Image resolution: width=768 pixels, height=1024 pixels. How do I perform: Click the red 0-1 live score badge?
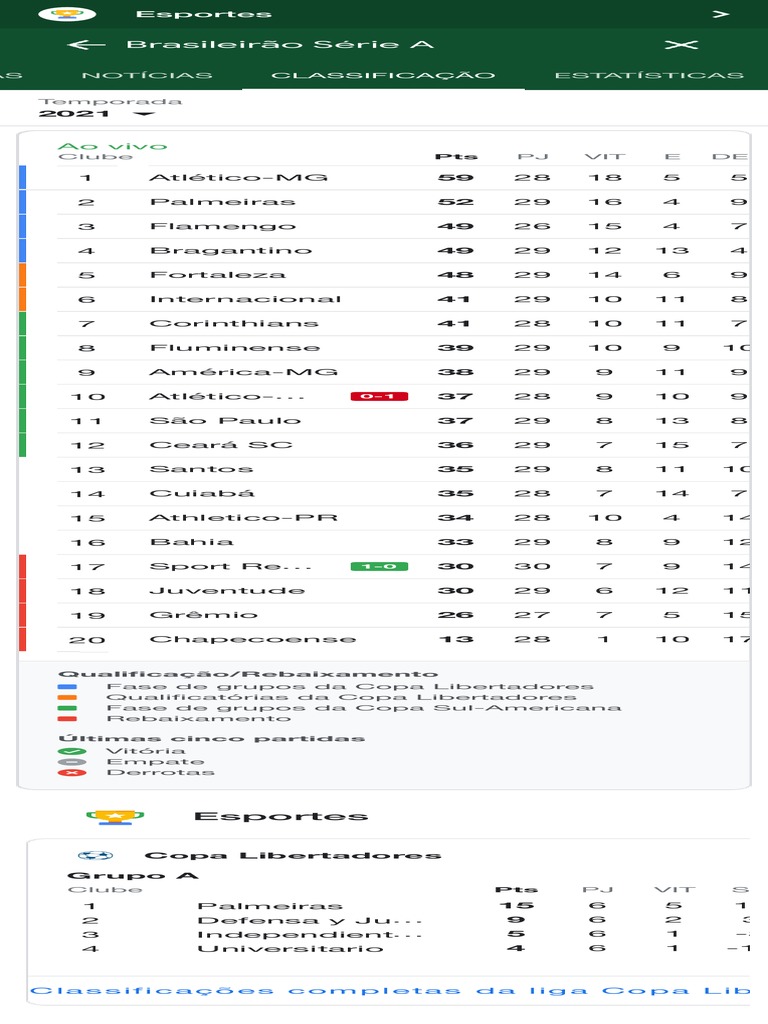(x=379, y=396)
